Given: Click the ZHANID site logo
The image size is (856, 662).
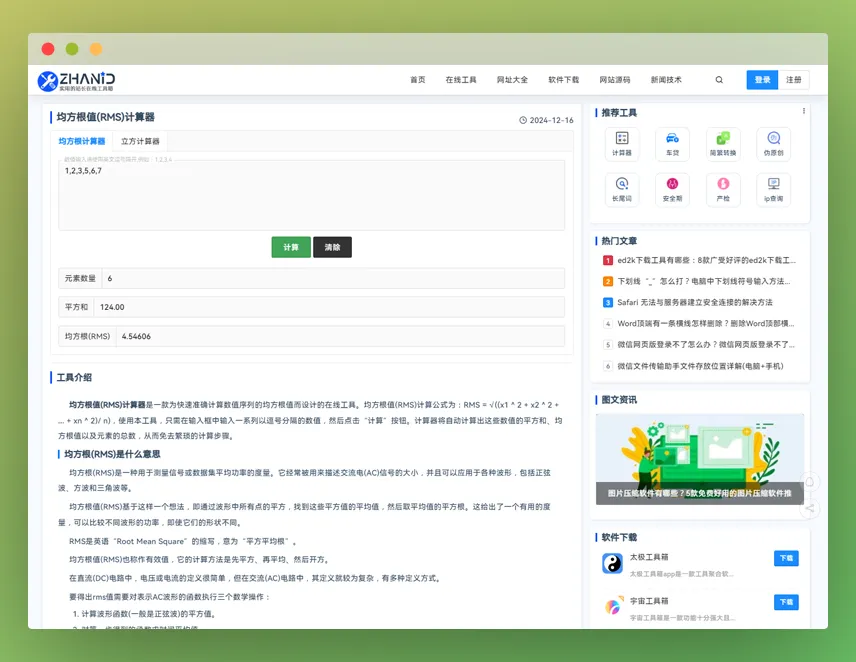Looking at the screenshot, I should [x=76, y=80].
